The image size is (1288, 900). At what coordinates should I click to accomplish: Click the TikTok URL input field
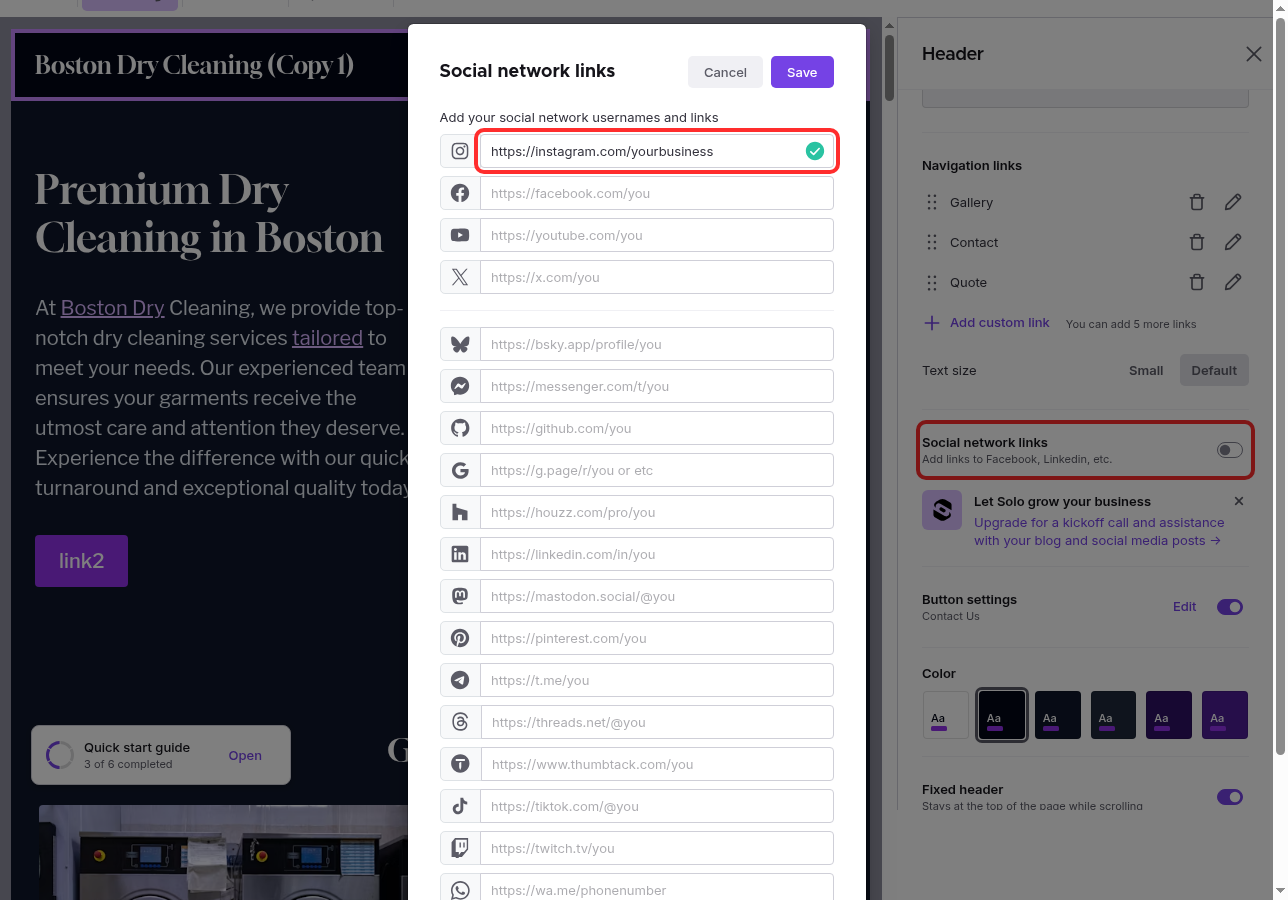(656, 806)
